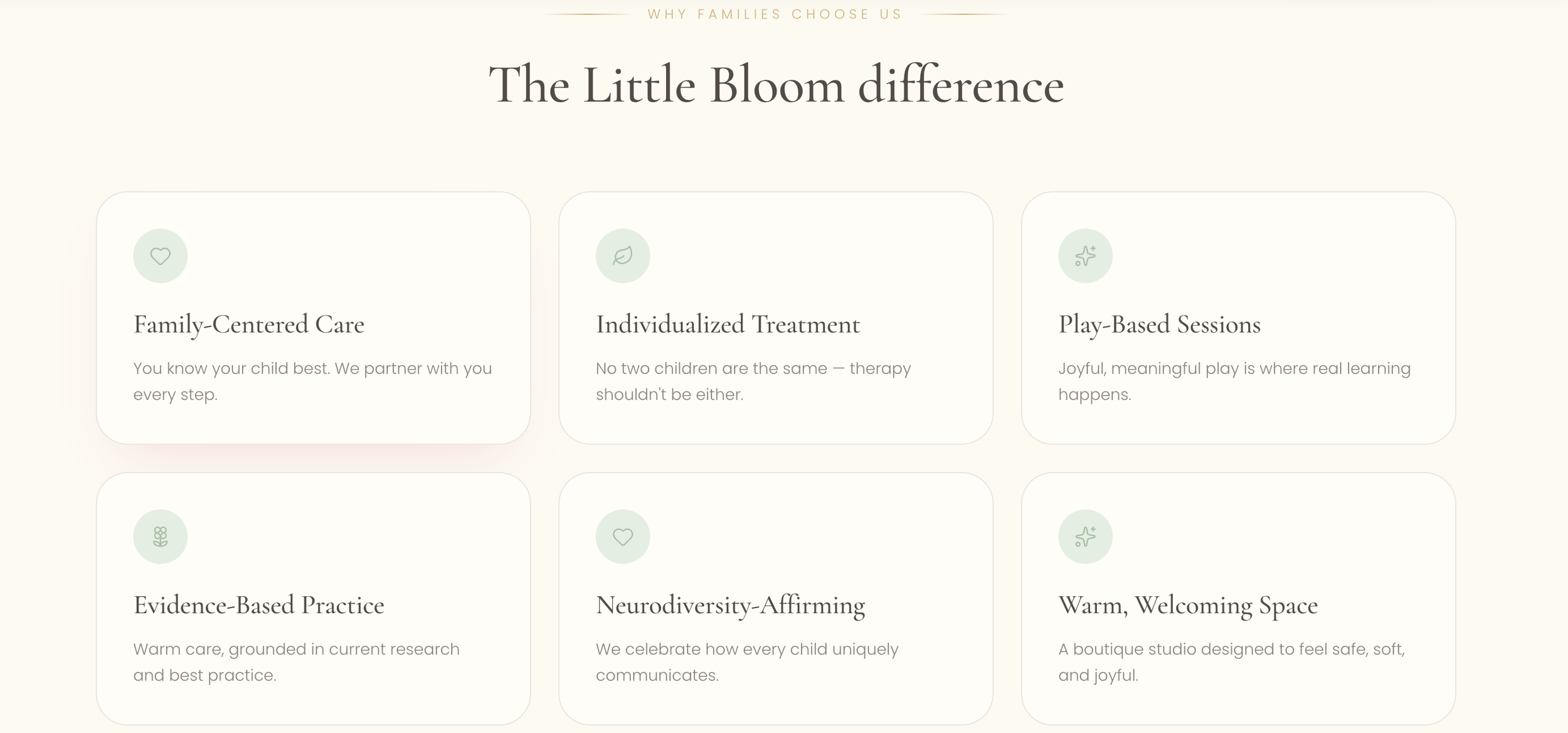Select the Family-Centered Care heading

[249, 325]
